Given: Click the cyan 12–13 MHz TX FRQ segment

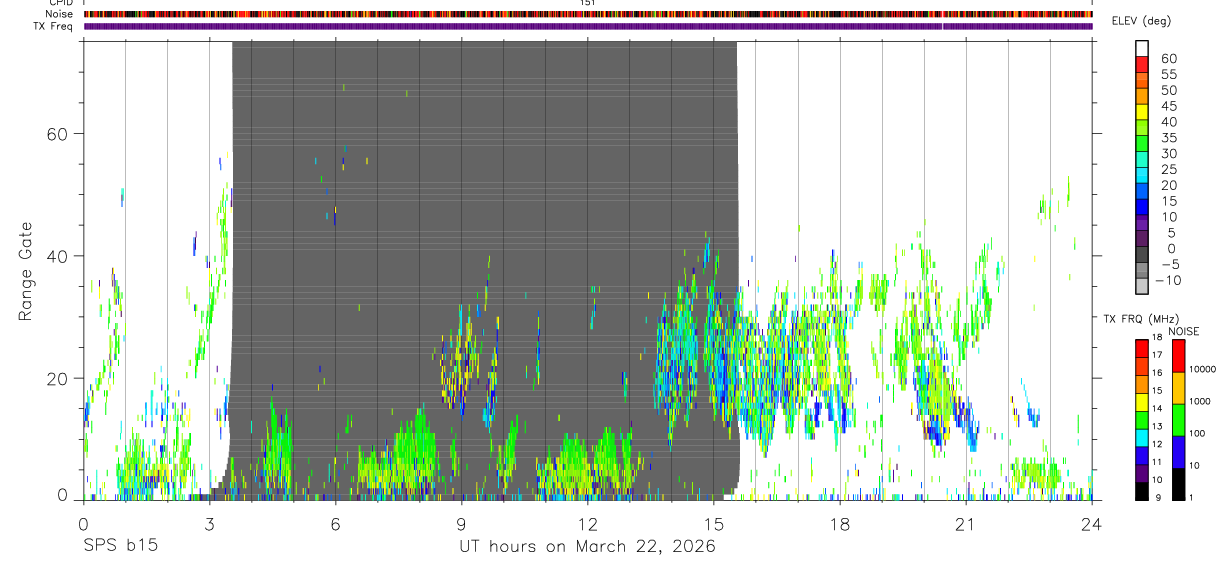Looking at the screenshot, I should click(1141, 438).
